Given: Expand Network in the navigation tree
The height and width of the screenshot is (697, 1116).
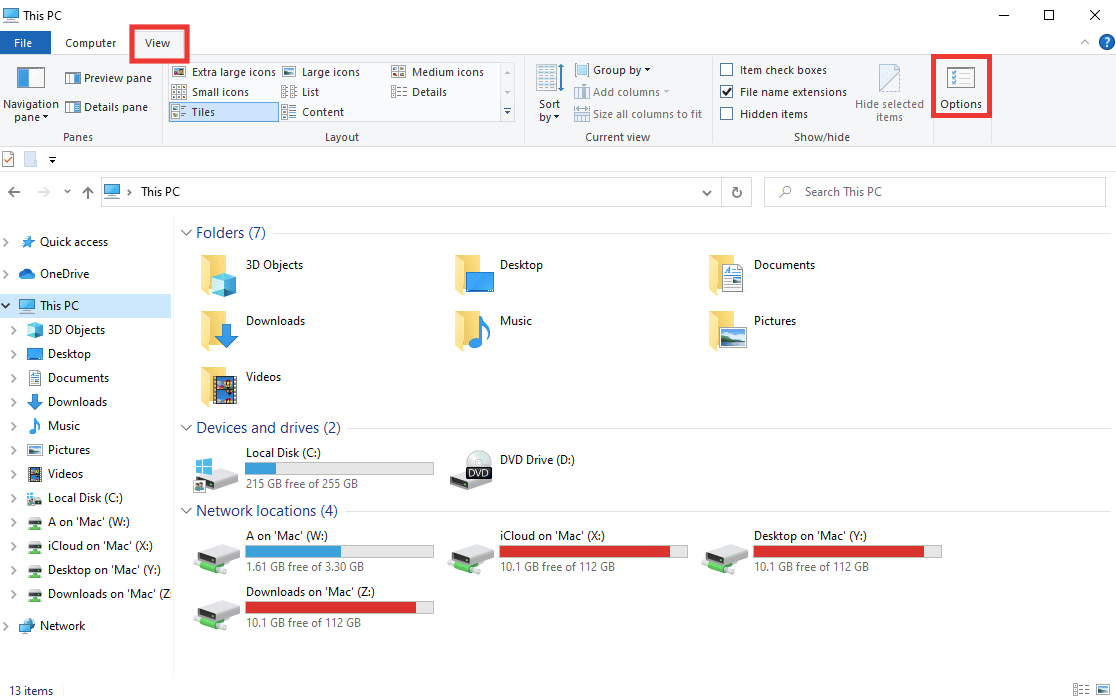Looking at the screenshot, I should (6, 626).
